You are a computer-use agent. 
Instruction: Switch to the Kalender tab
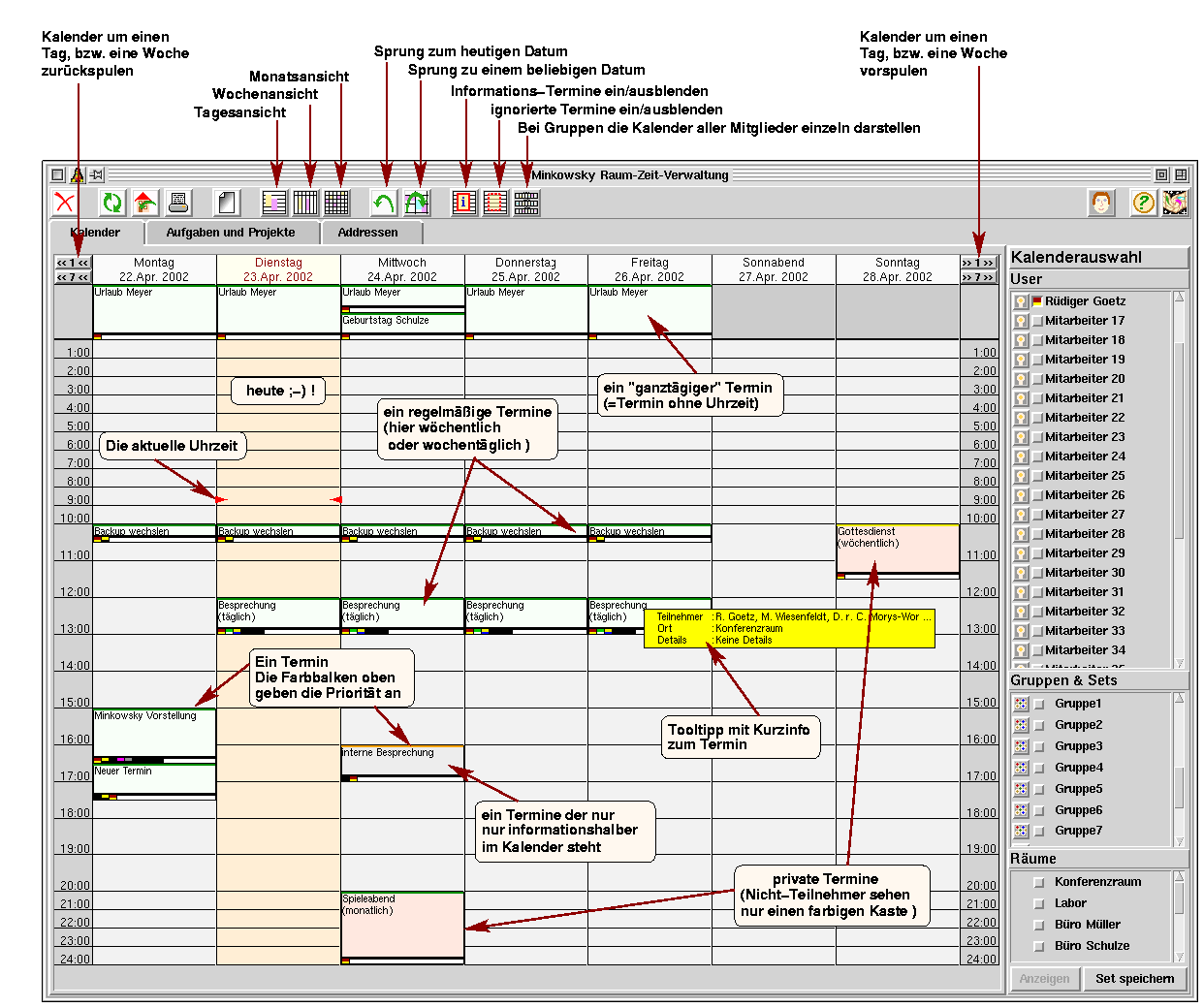coord(97,233)
